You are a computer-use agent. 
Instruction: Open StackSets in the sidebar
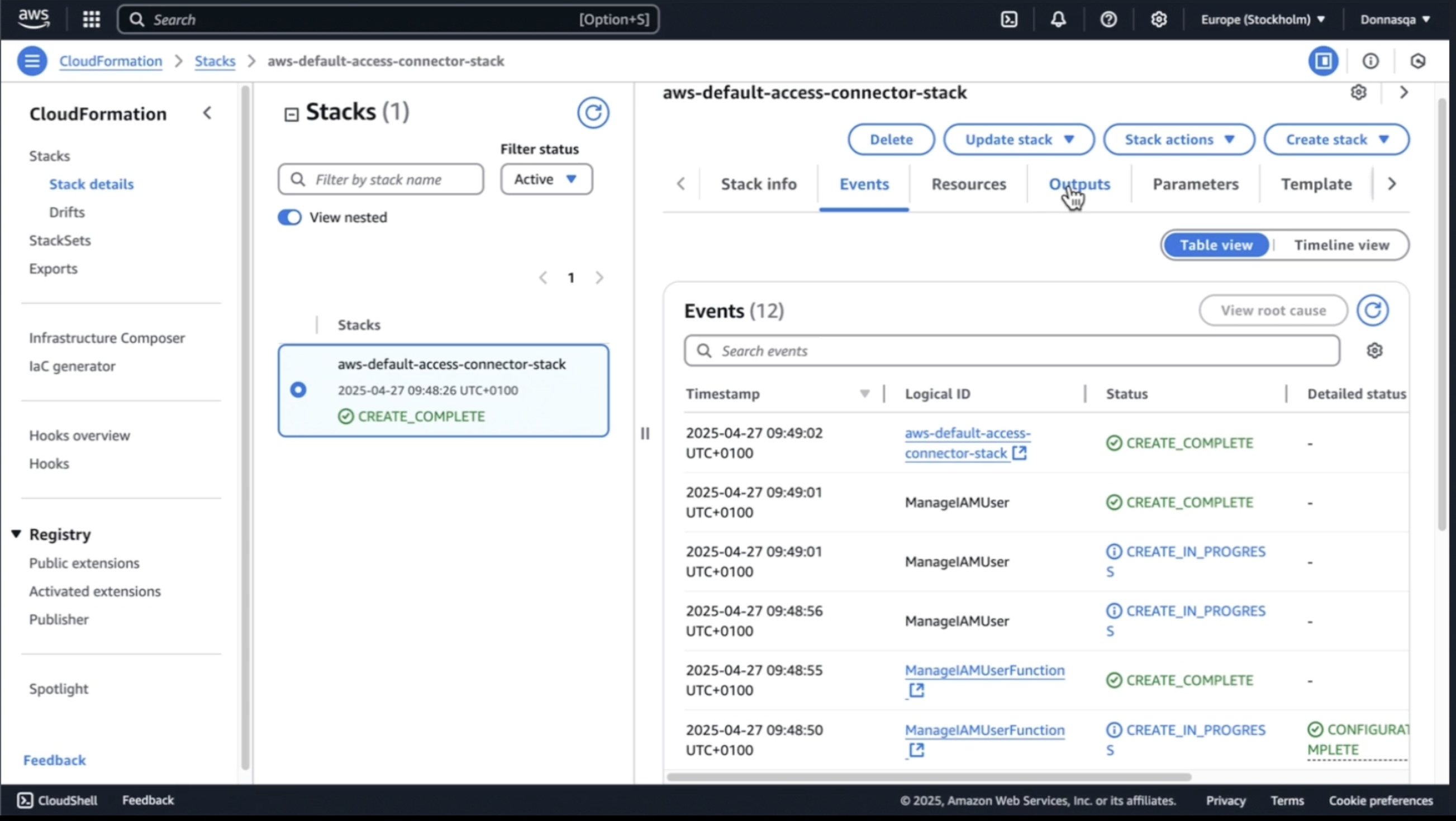coord(60,241)
